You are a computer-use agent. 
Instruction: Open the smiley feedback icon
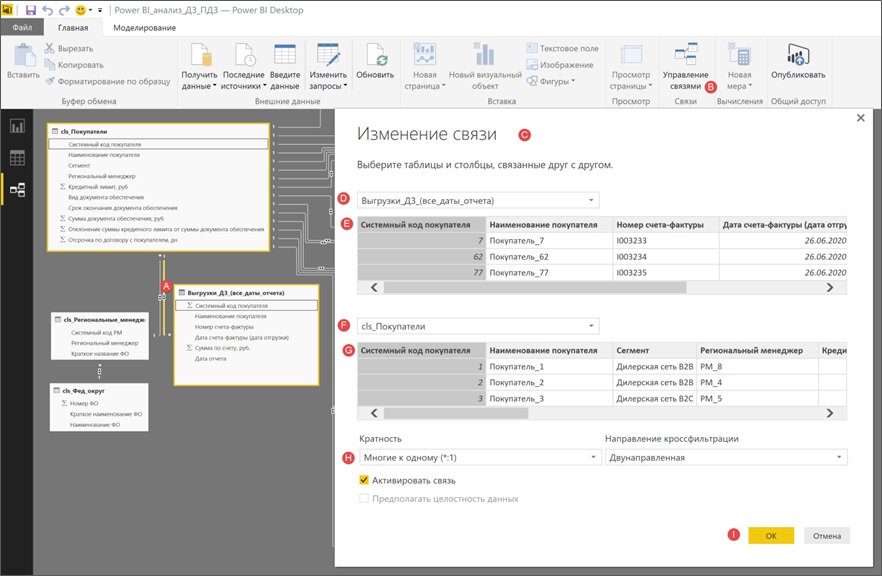point(80,10)
